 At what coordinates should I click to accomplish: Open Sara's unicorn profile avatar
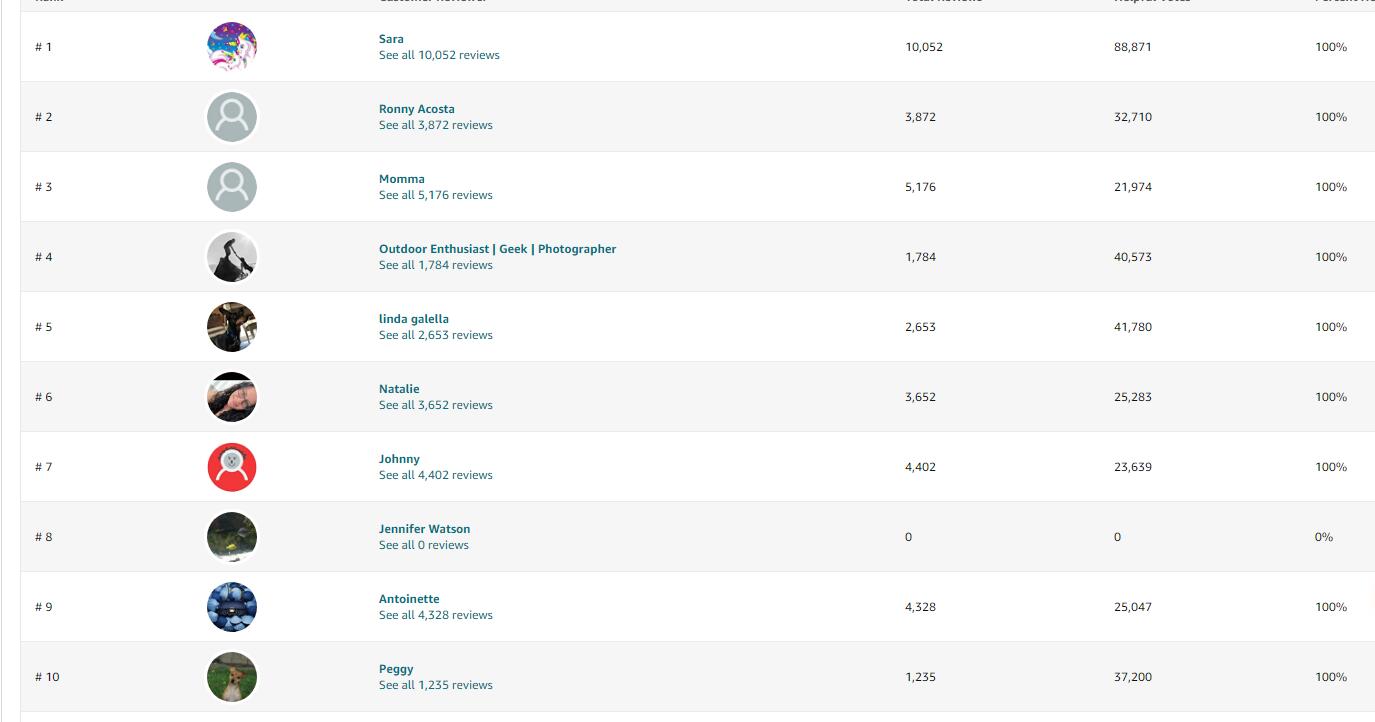click(232, 47)
